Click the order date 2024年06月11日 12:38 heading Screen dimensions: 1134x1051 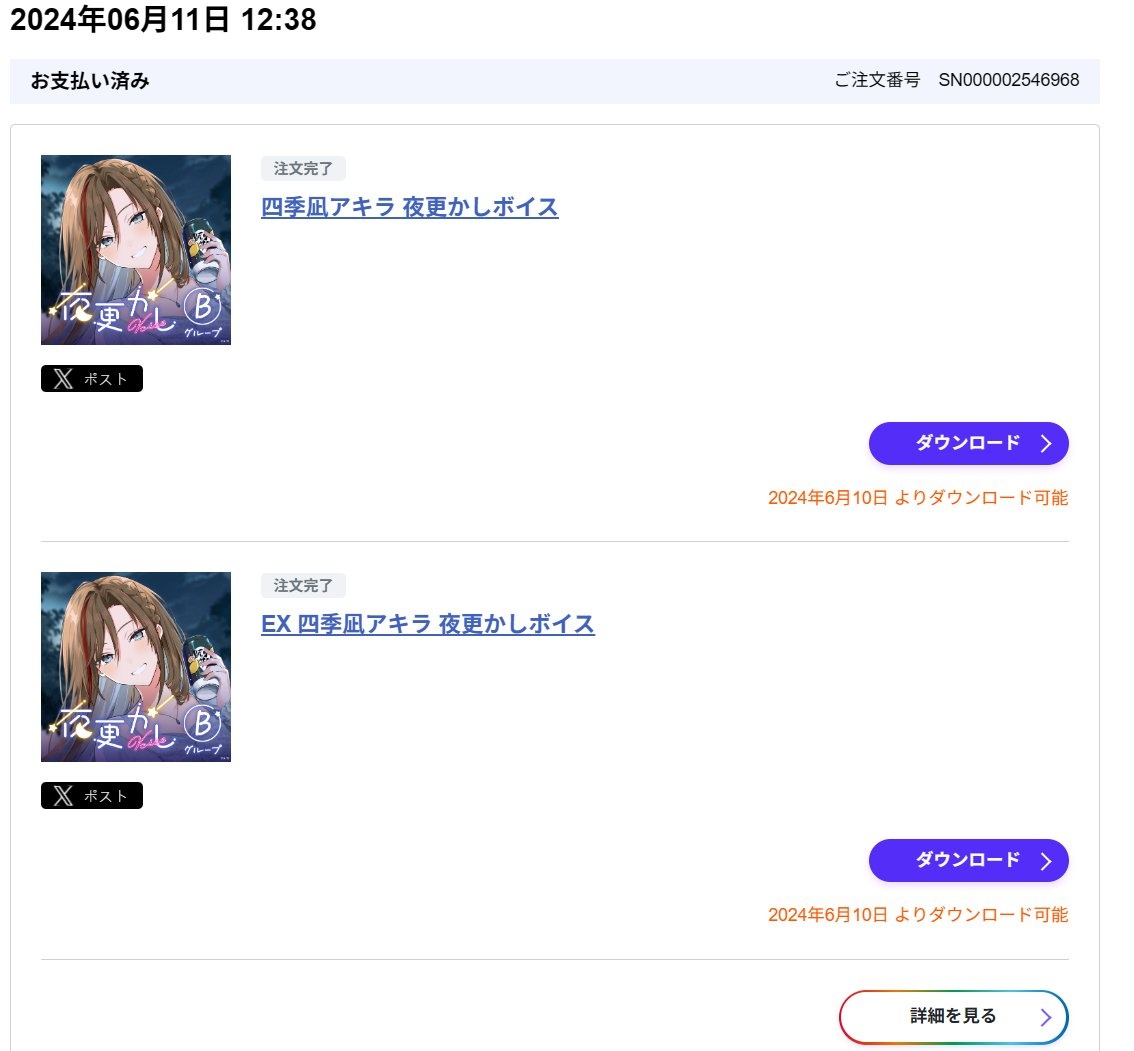click(x=163, y=20)
